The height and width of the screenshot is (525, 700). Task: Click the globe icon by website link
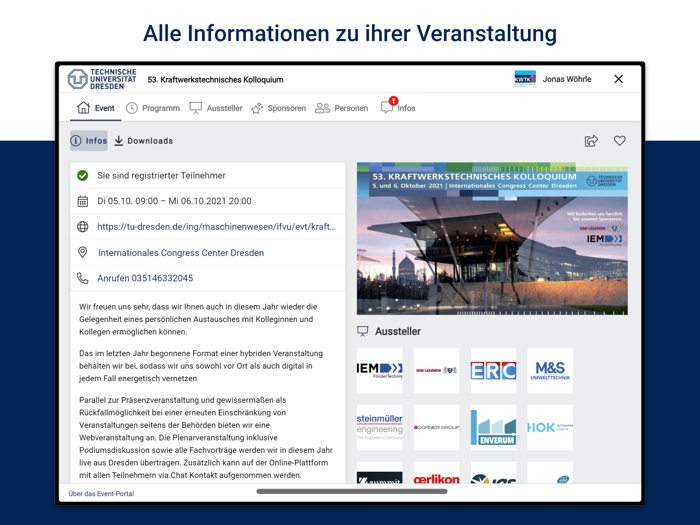[83, 227]
